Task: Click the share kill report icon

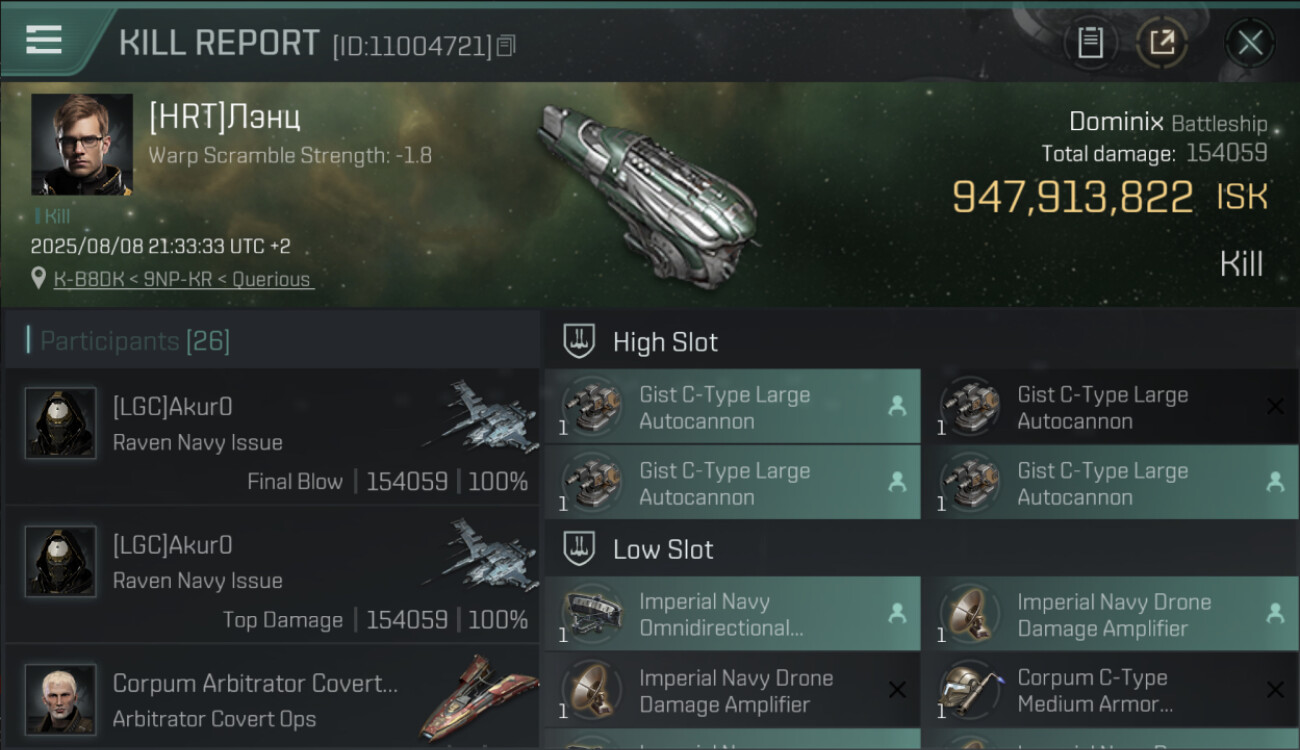Action: (x=1162, y=42)
